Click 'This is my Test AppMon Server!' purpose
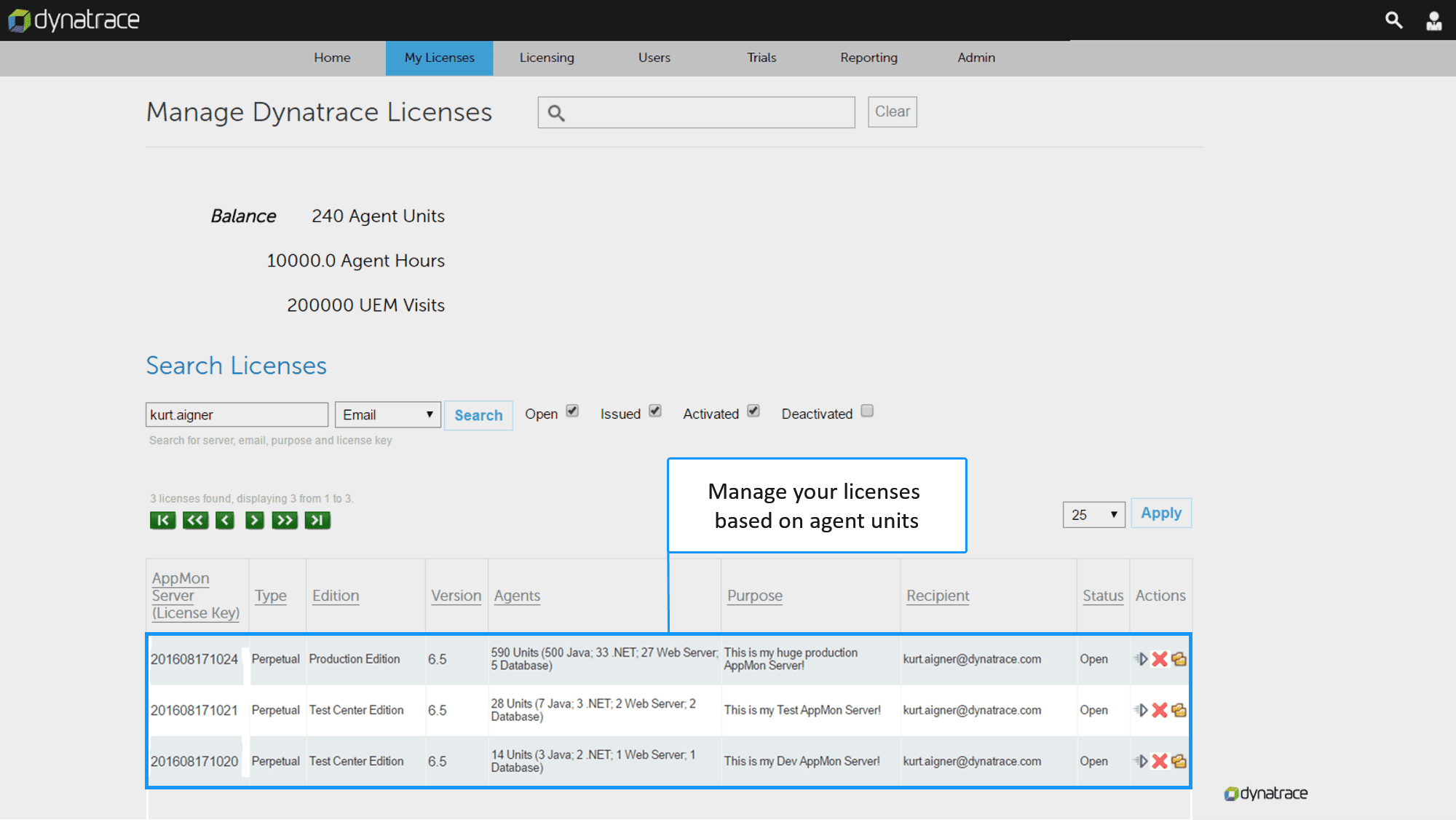The width and height of the screenshot is (1456, 820). pos(802,710)
